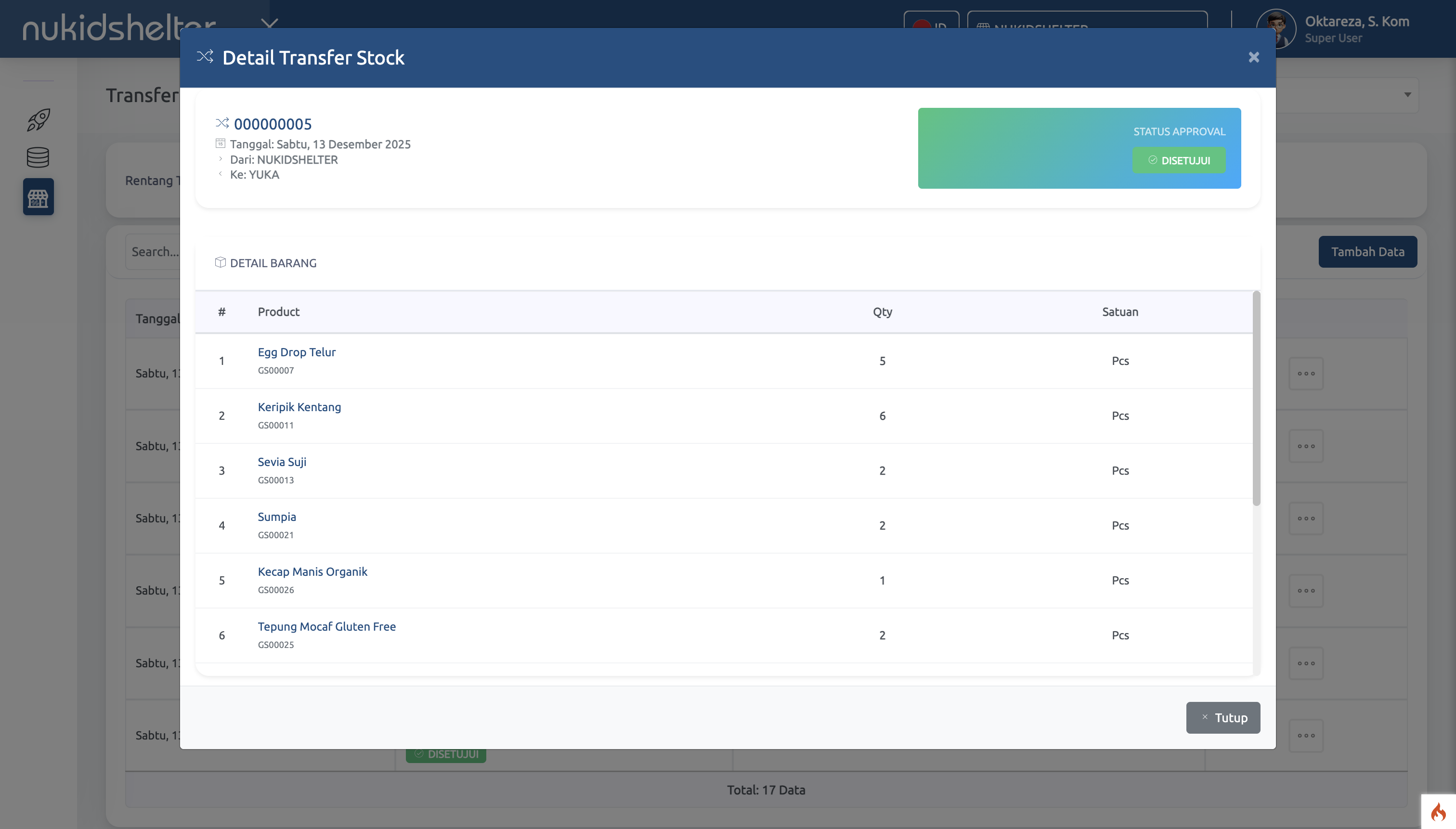Click the DISETUJUI status badge

[1179, 161]
